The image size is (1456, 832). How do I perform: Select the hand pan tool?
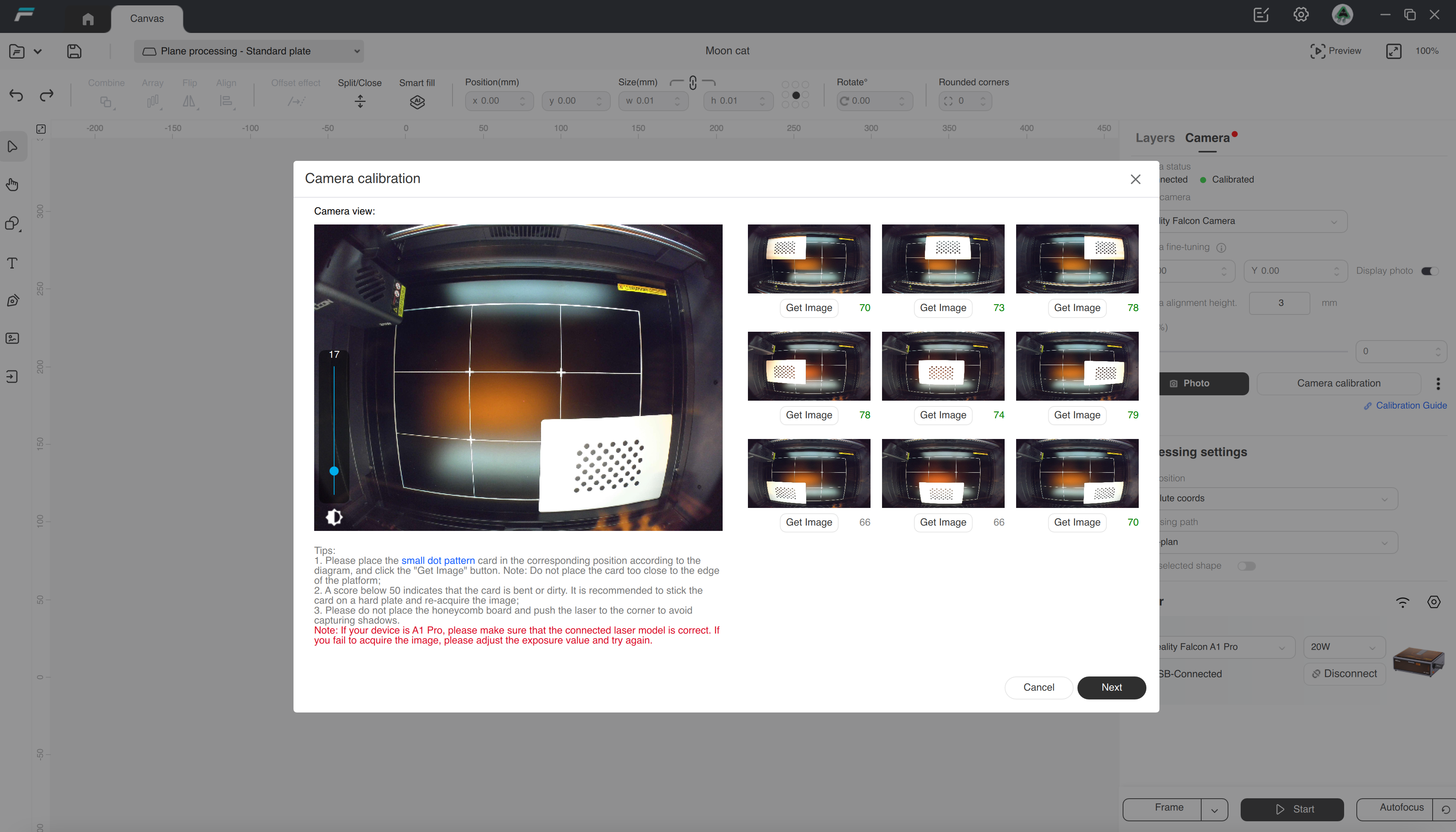coord(13,185)
